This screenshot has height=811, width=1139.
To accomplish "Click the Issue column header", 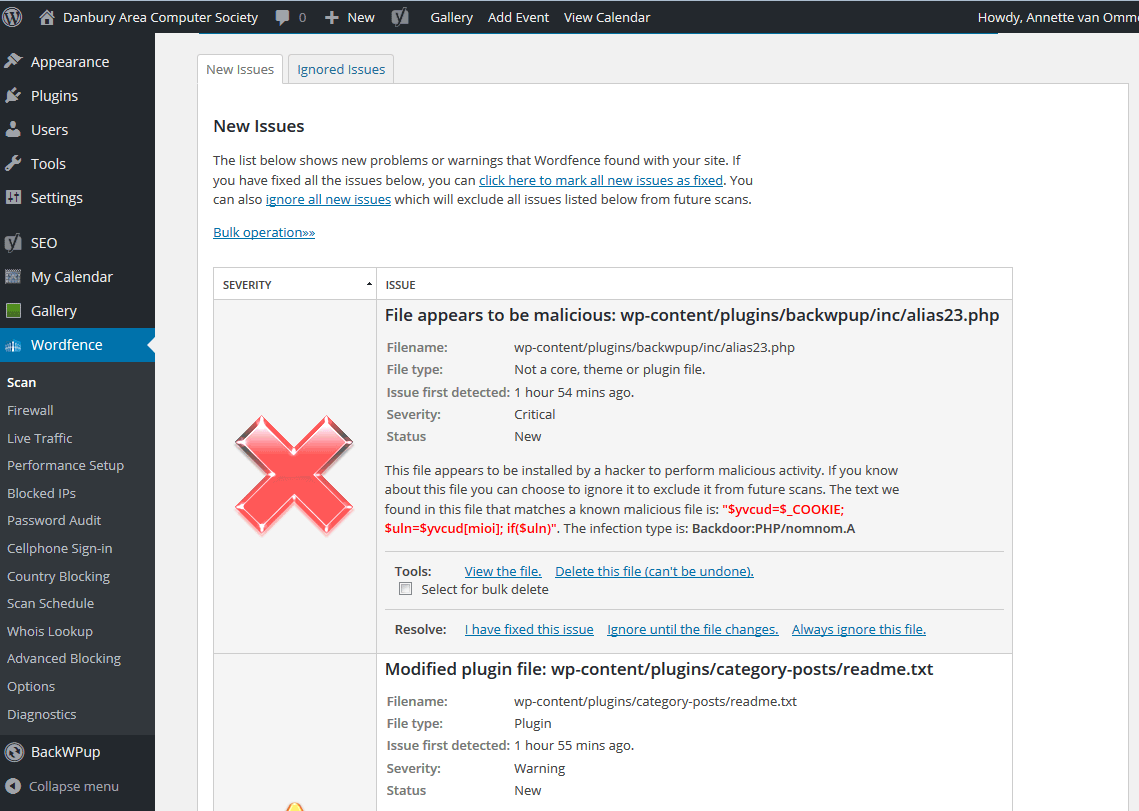I will click(400, 285).
